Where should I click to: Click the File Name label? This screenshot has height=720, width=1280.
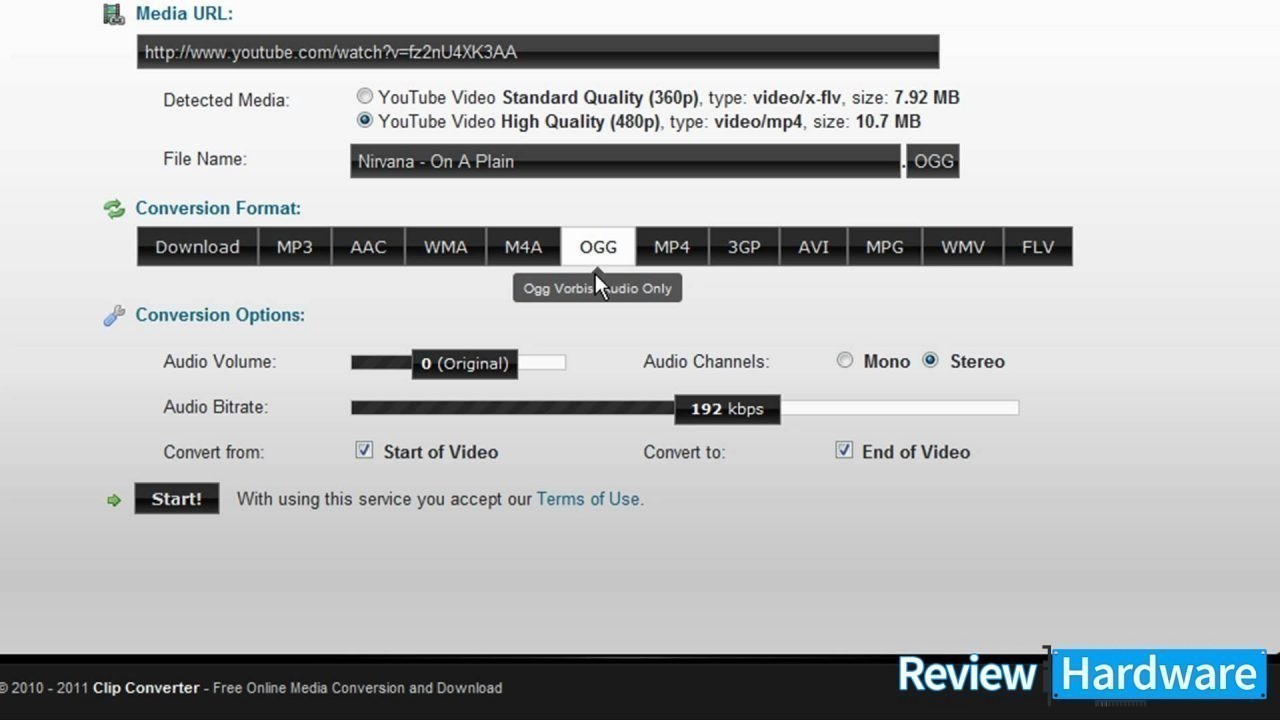[x=205, y=159]
